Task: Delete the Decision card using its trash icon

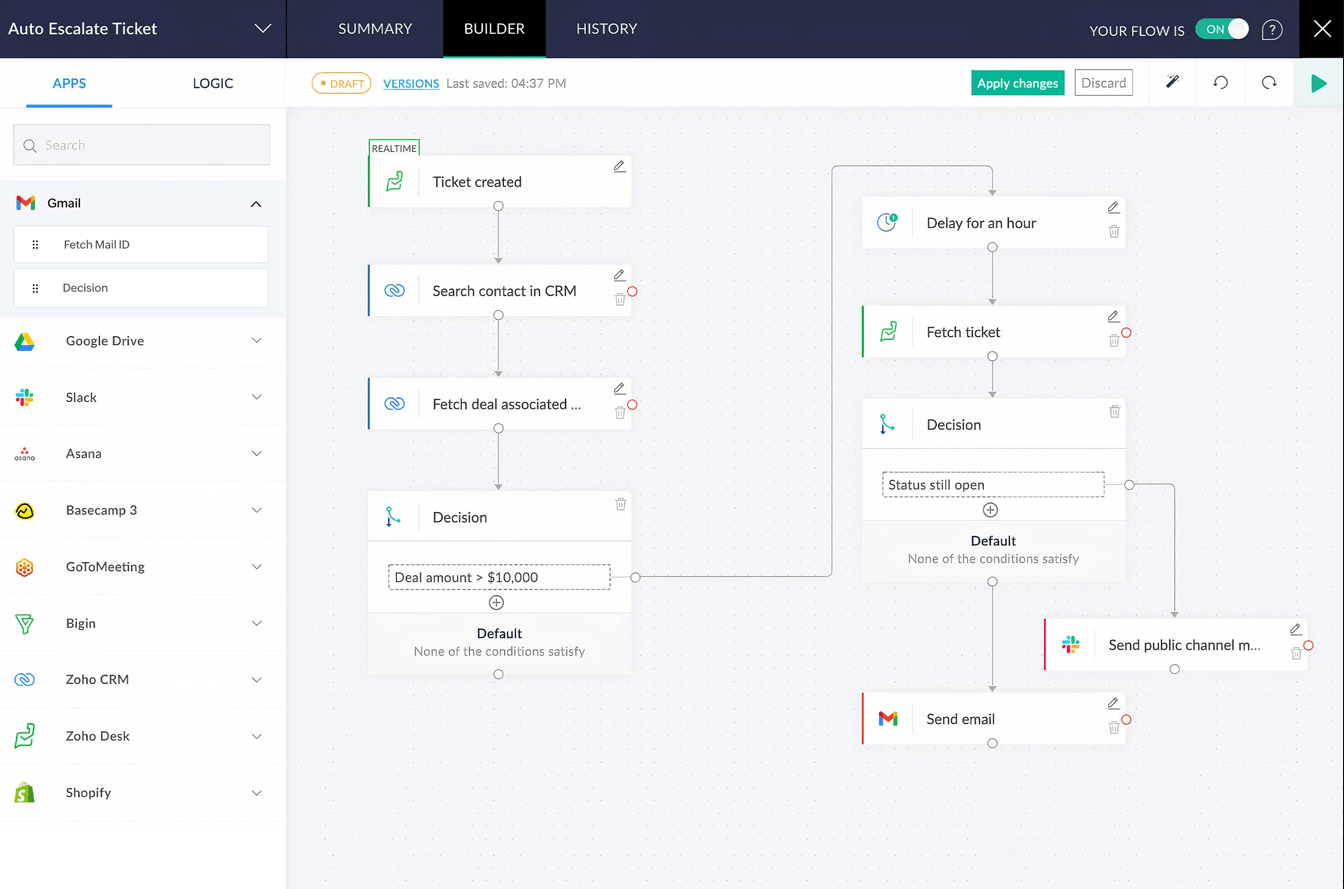Action: pos(620,505)
